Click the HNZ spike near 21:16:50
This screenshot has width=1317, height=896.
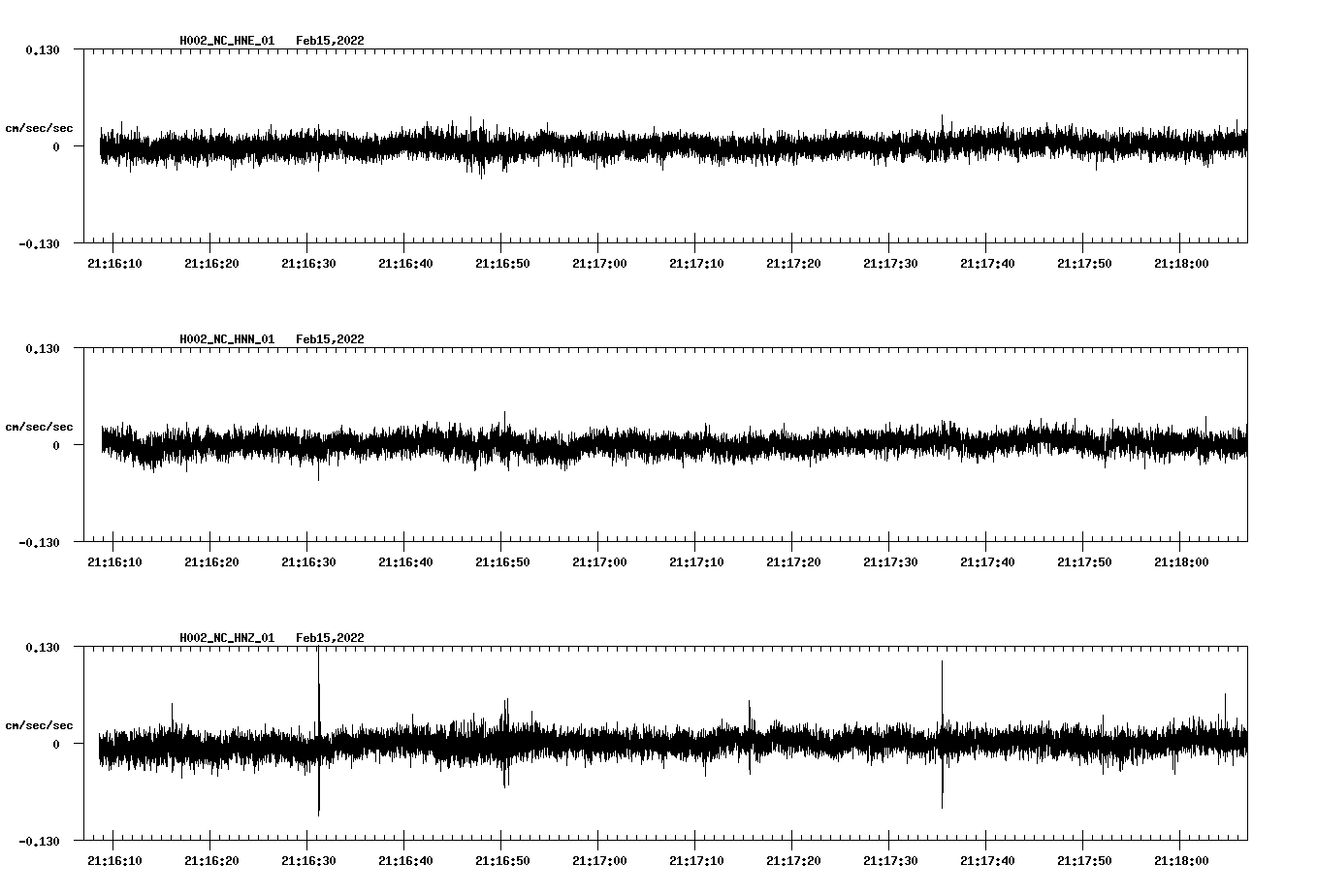pyautogui.click(x=505, y=743)
